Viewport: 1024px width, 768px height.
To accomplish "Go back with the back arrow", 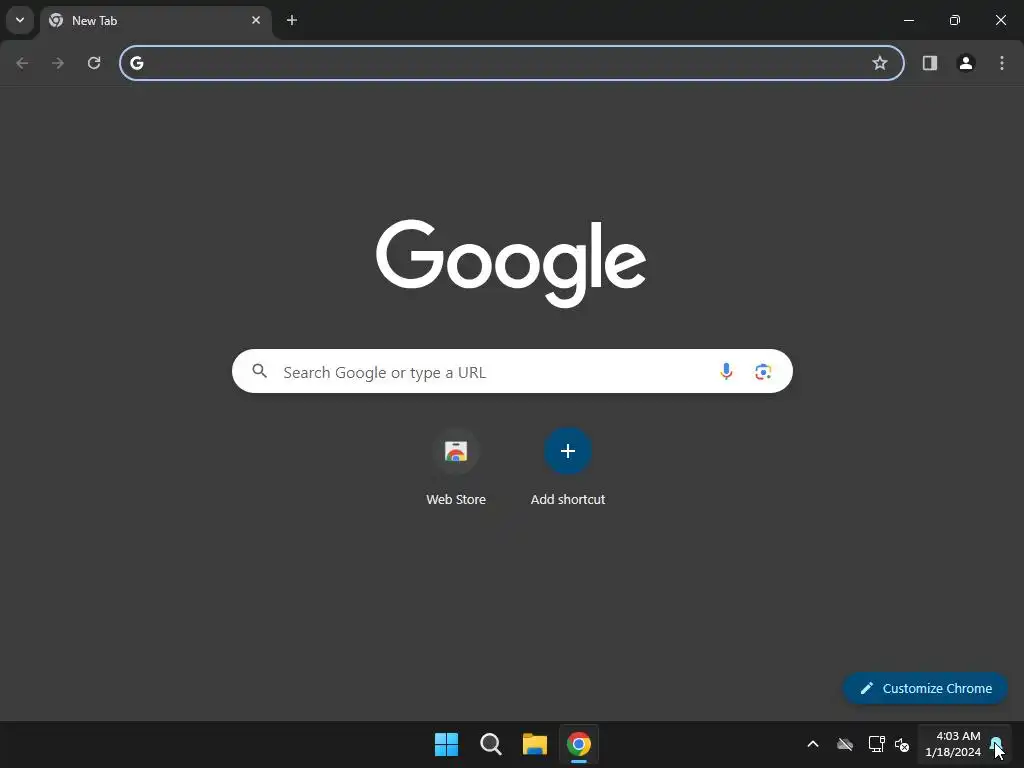I will tap(22, 63).
